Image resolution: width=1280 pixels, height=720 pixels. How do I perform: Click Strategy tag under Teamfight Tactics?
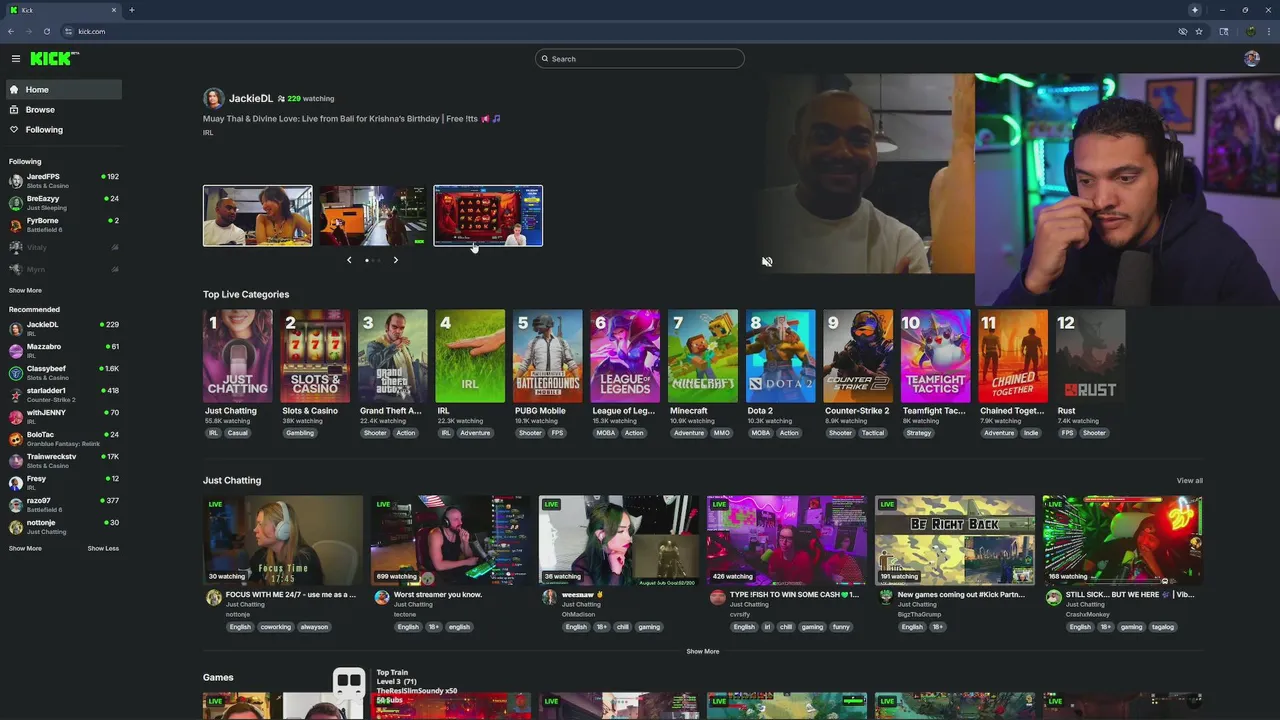[919, 433]
